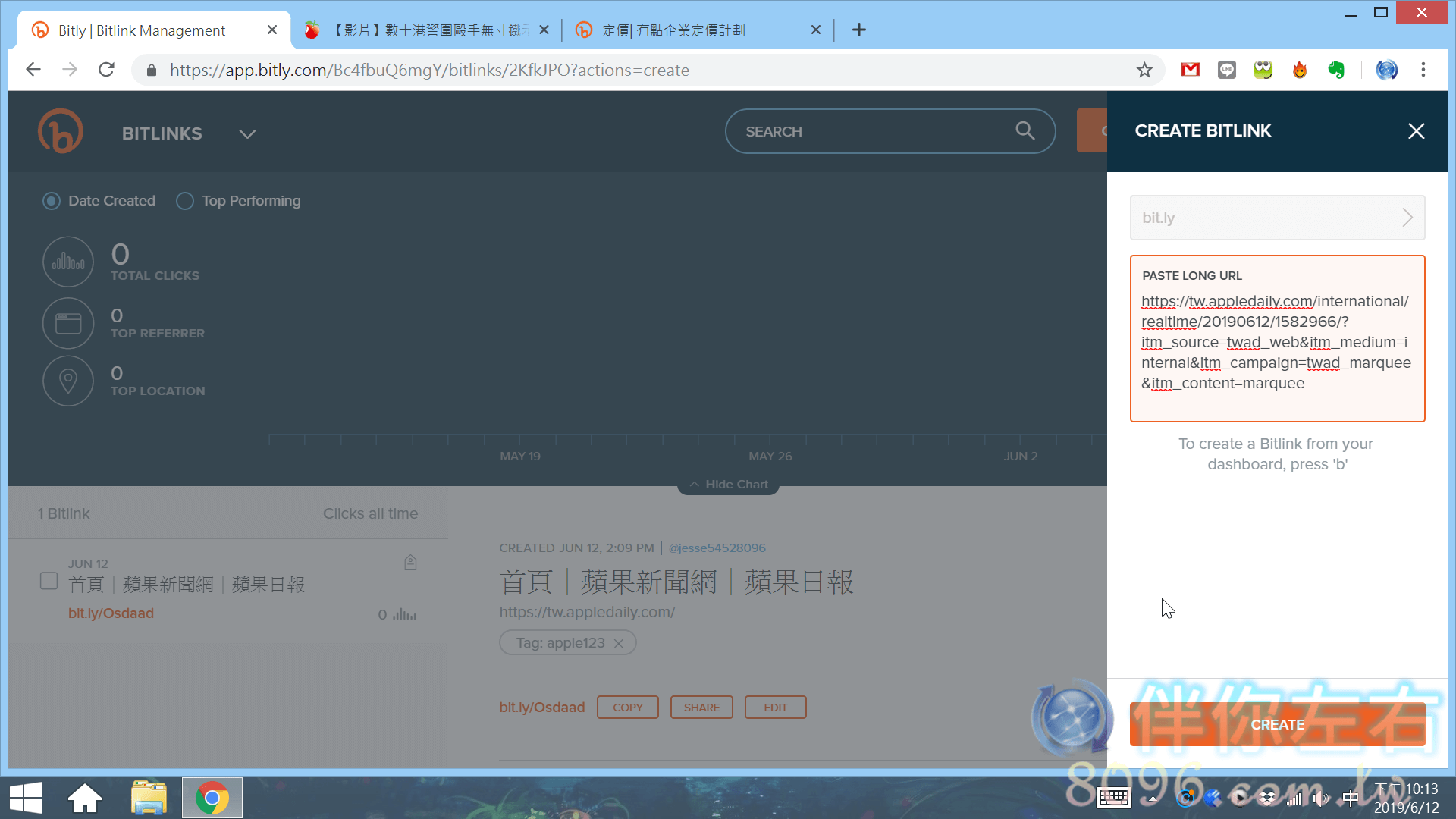This screenshot has width=1456, height=819.
Task: Click the EDIT button
Action: click(775, 708)
